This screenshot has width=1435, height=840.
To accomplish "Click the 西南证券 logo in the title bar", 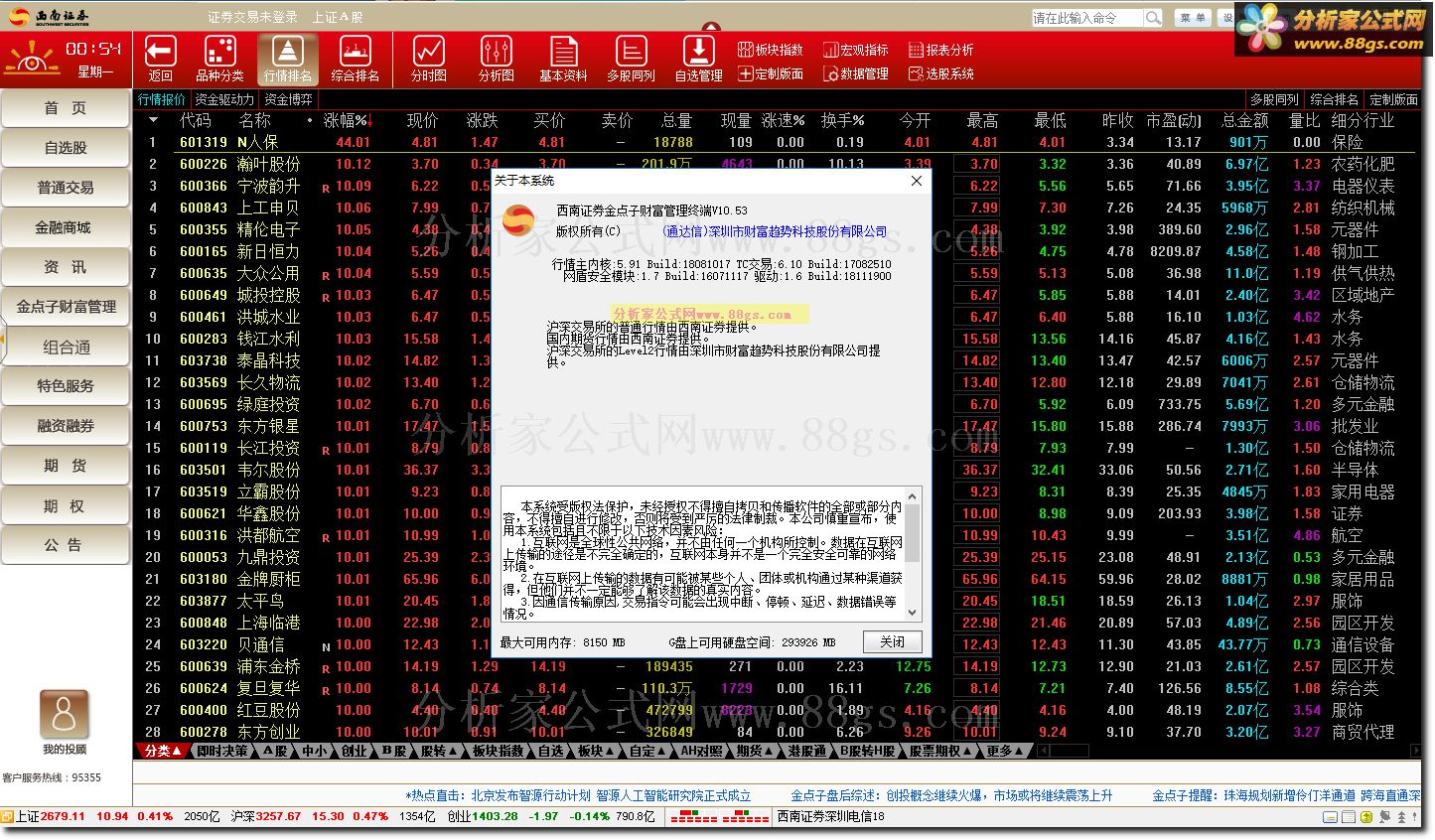I will [49, 16].
